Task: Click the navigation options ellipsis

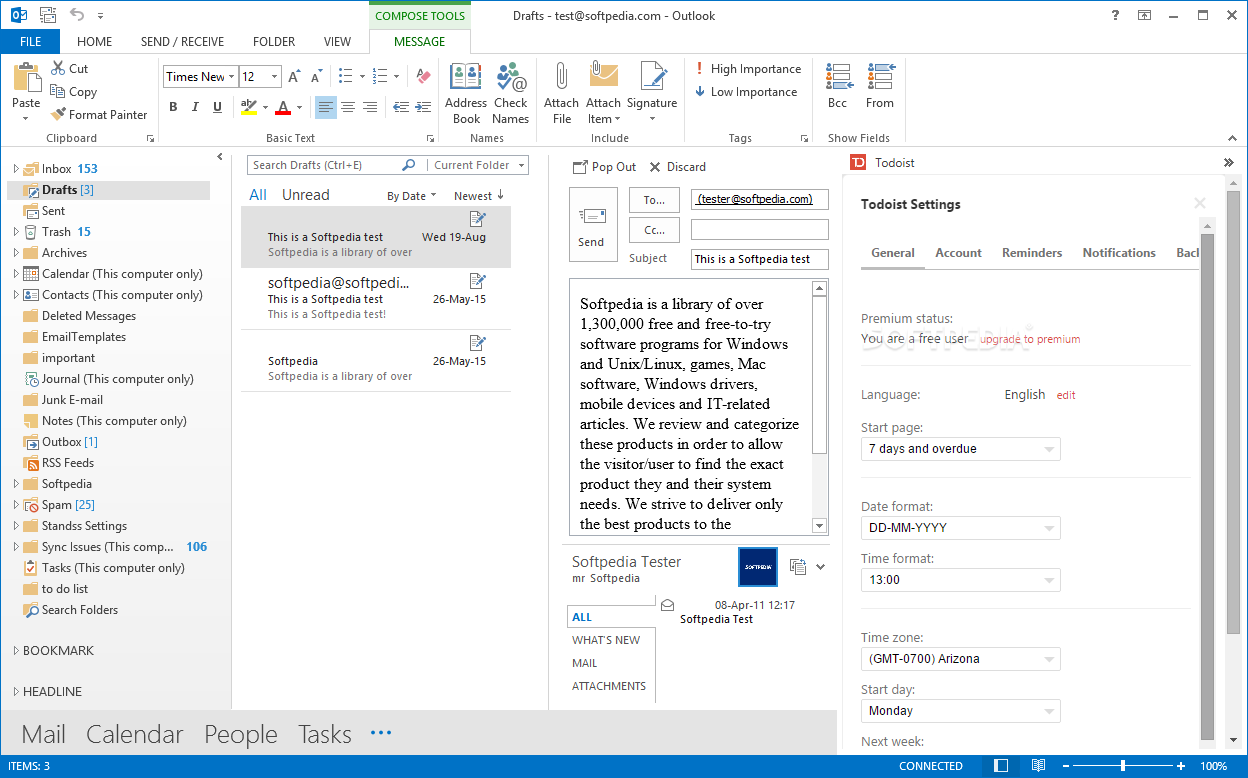Action: coord(381,733)
